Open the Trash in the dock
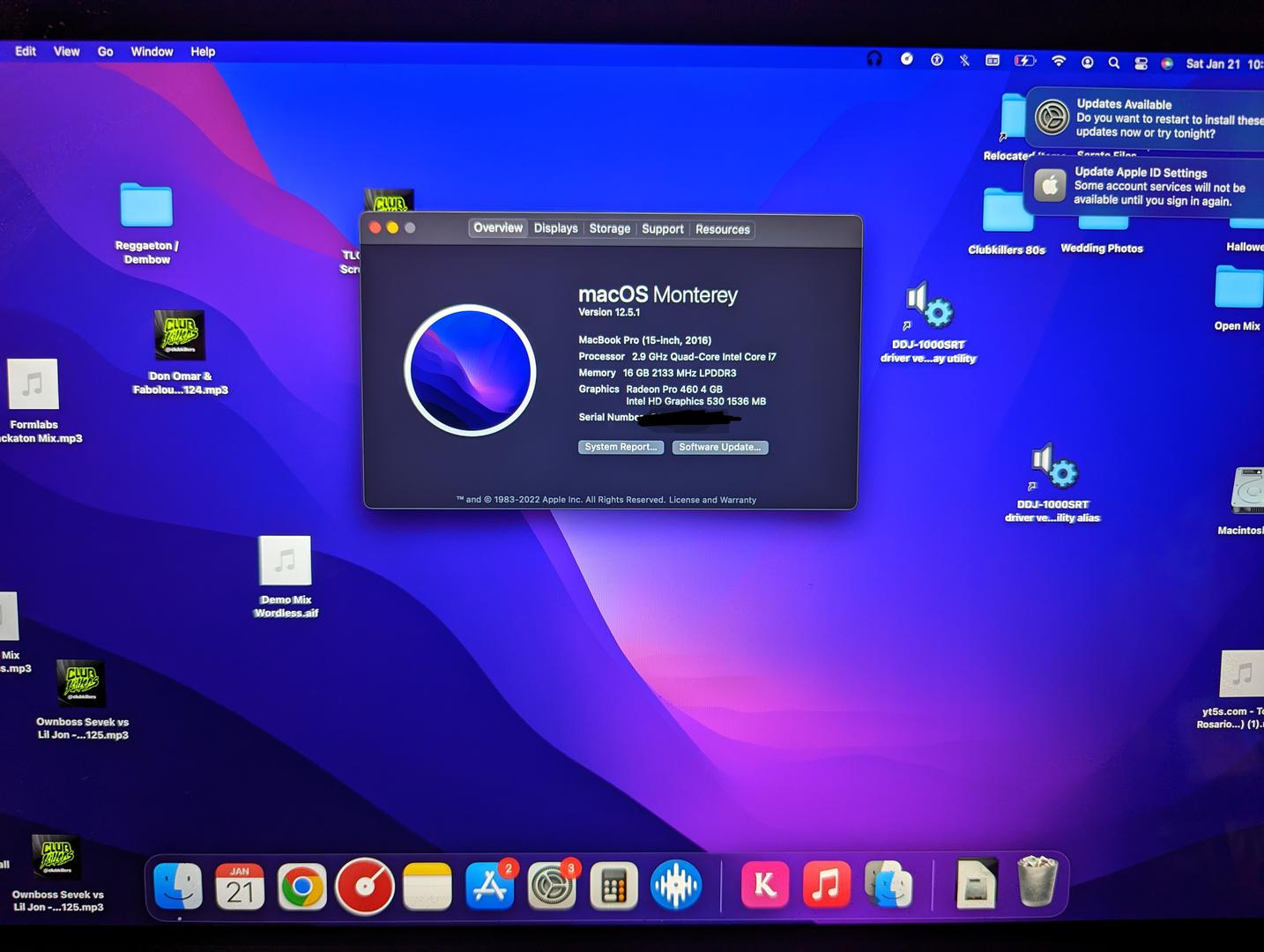The width and height of the screenshot is (1264, 952). point(1037,881)
